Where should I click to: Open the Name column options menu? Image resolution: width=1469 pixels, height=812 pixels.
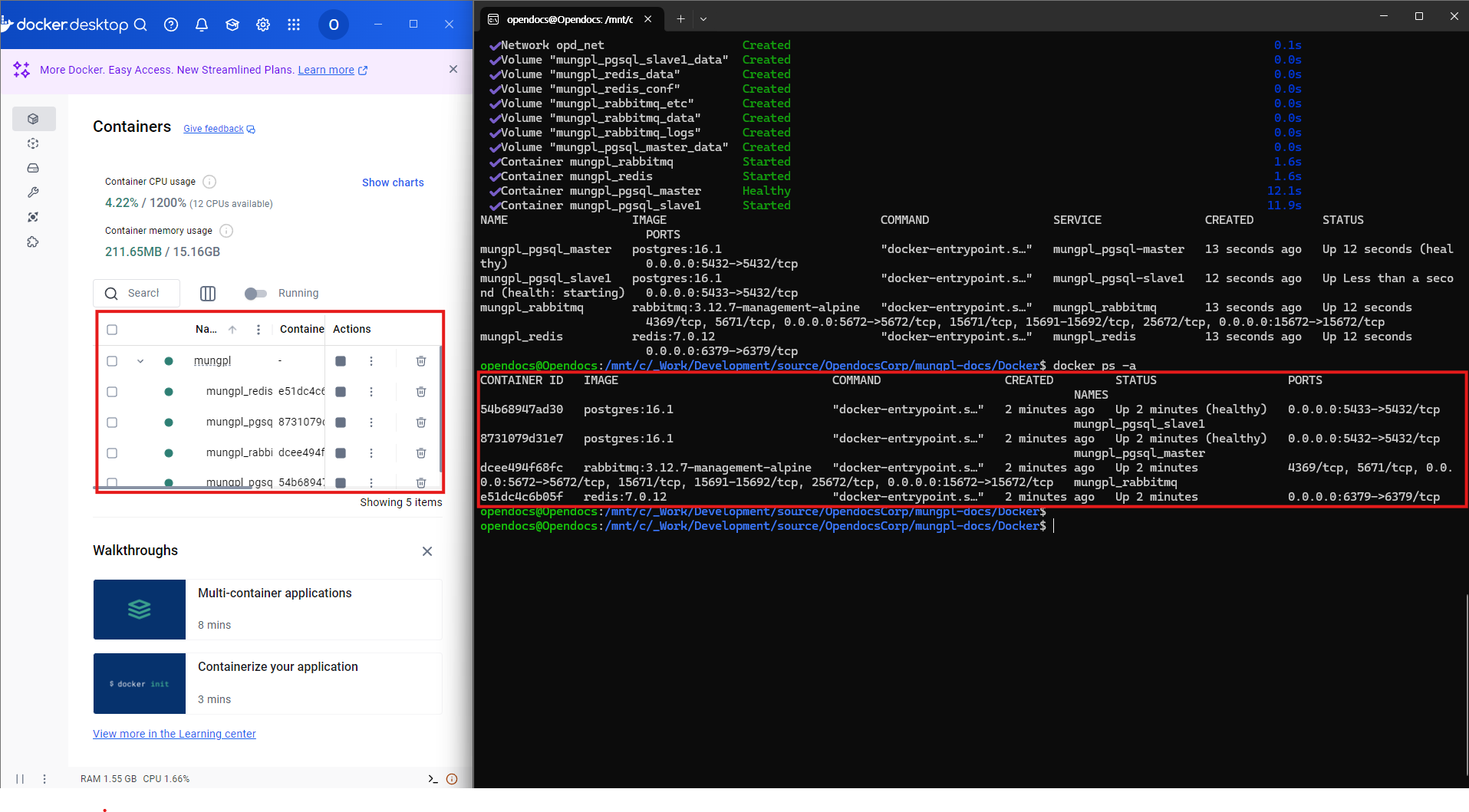pos(259,330)
